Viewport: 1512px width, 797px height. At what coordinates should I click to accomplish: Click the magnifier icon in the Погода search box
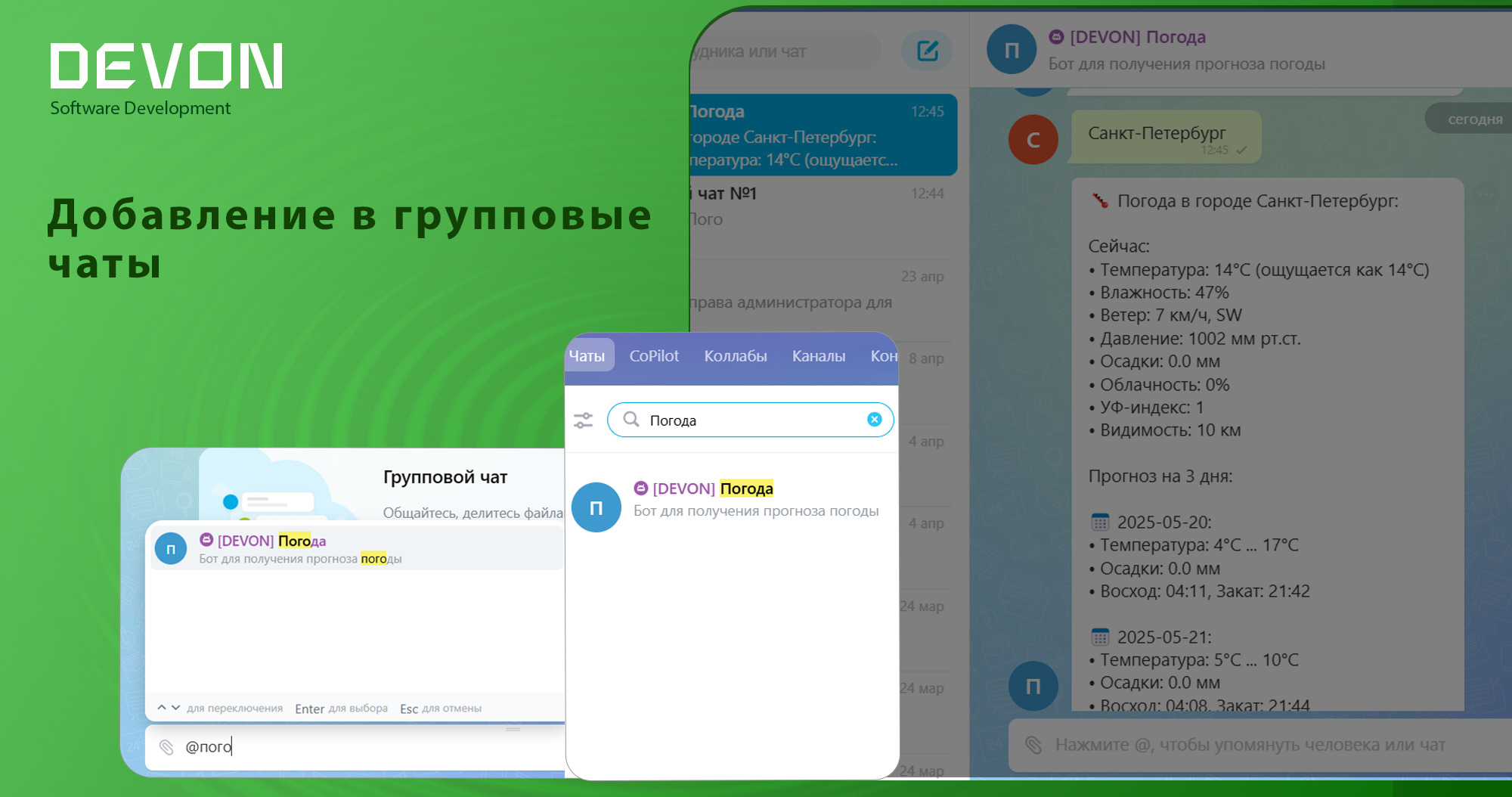(631, 420)
